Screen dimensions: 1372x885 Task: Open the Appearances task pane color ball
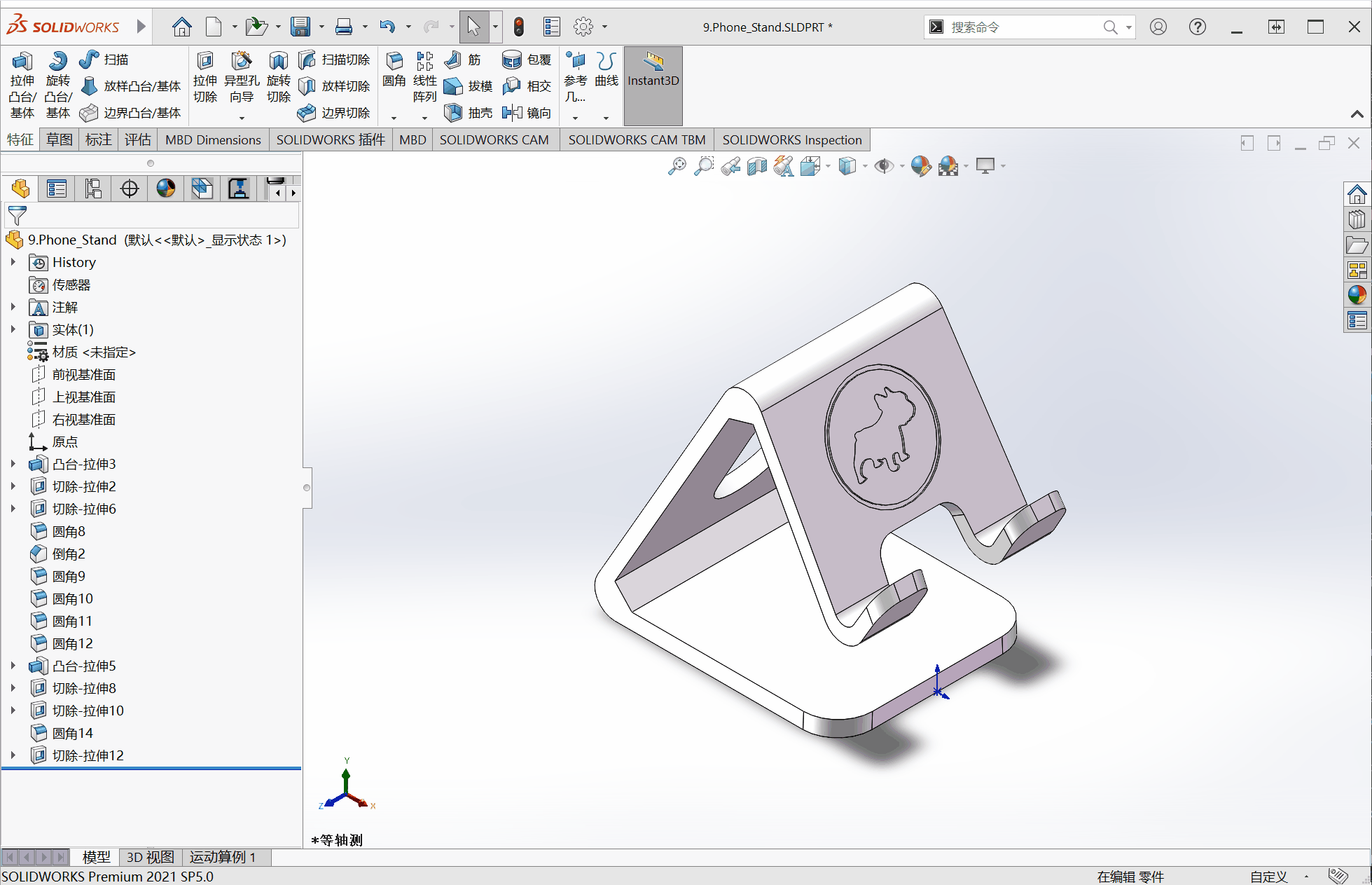[1357, 295]
